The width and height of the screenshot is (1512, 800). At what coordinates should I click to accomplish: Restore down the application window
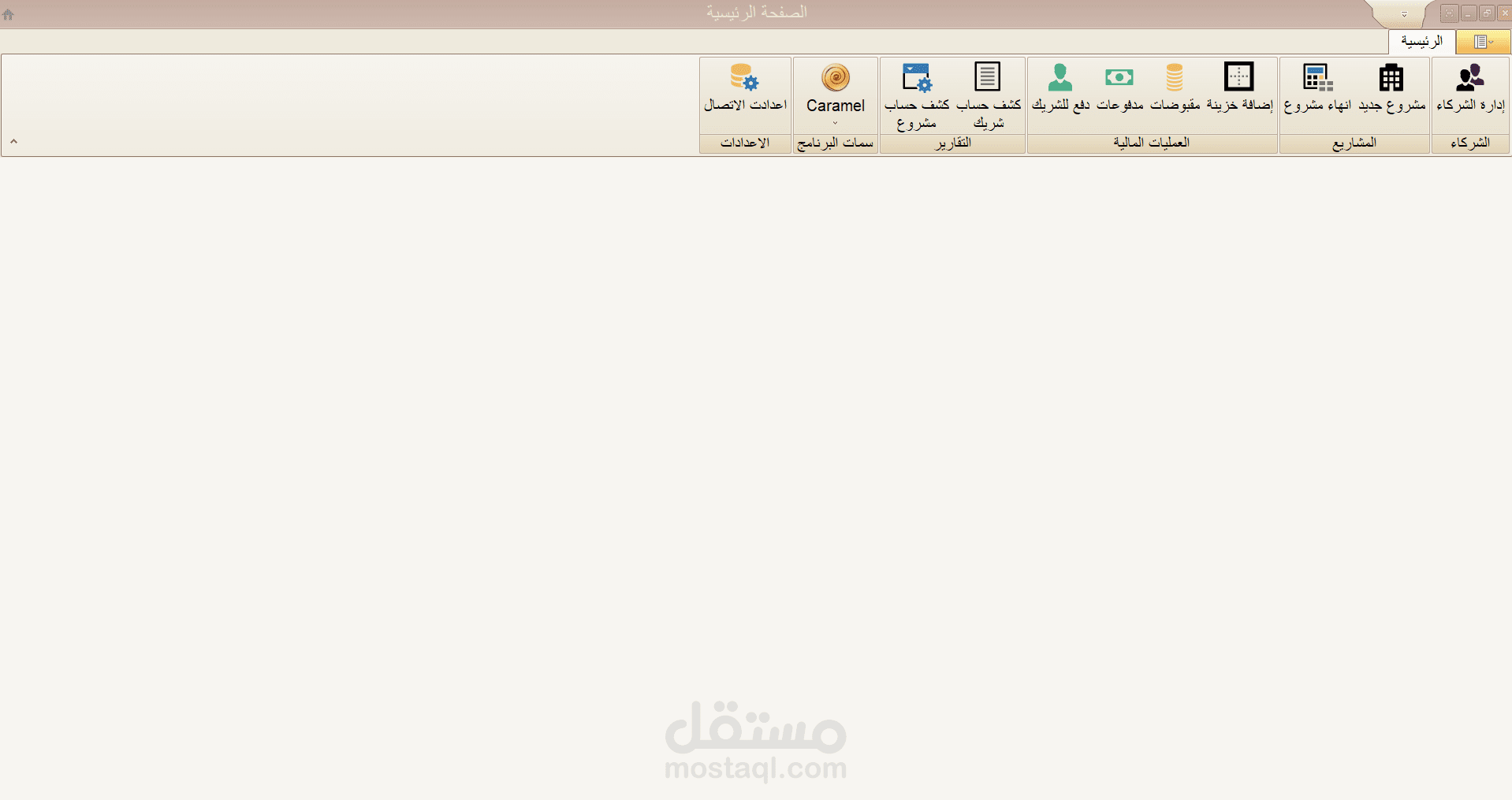tap(1486, 13)
